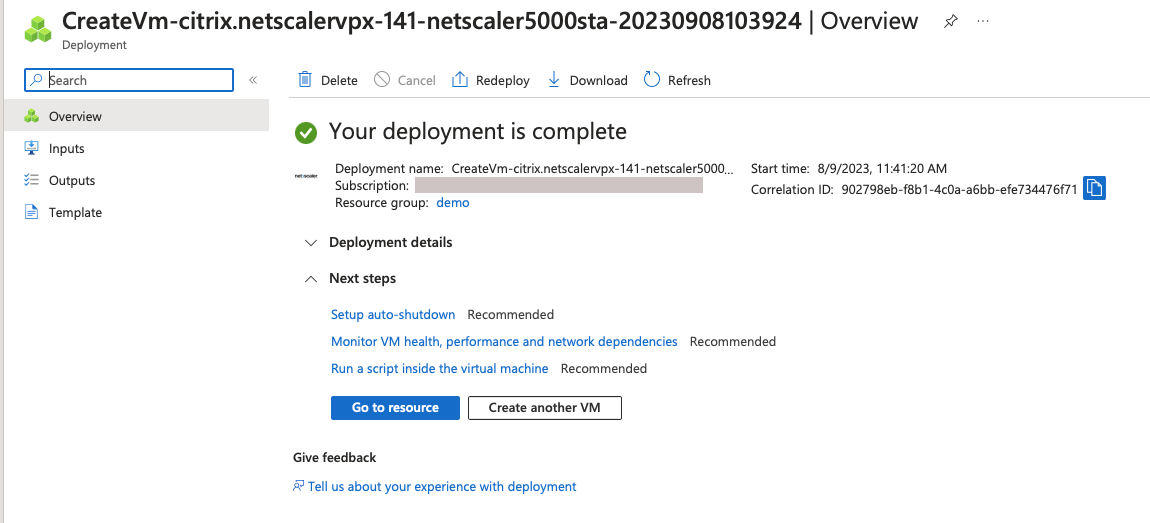Click the Inputs monitor icon

coord(32,148)
